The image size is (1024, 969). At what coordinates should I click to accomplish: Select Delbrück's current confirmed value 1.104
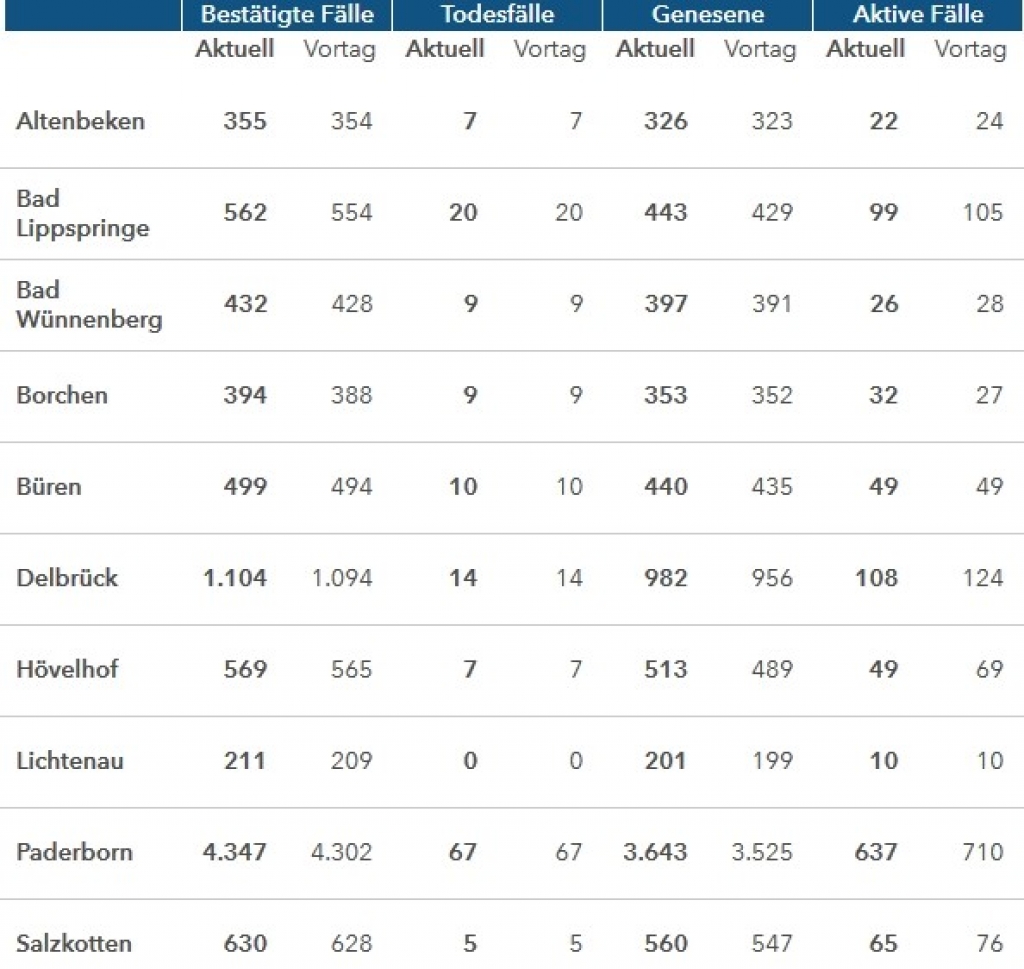pos(235,579)
